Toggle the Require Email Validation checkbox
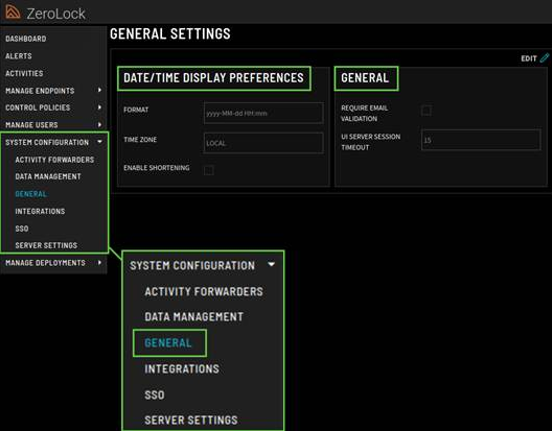Viewport: 552px width, 431px height. pyautogui.click(x=426, y=110)
